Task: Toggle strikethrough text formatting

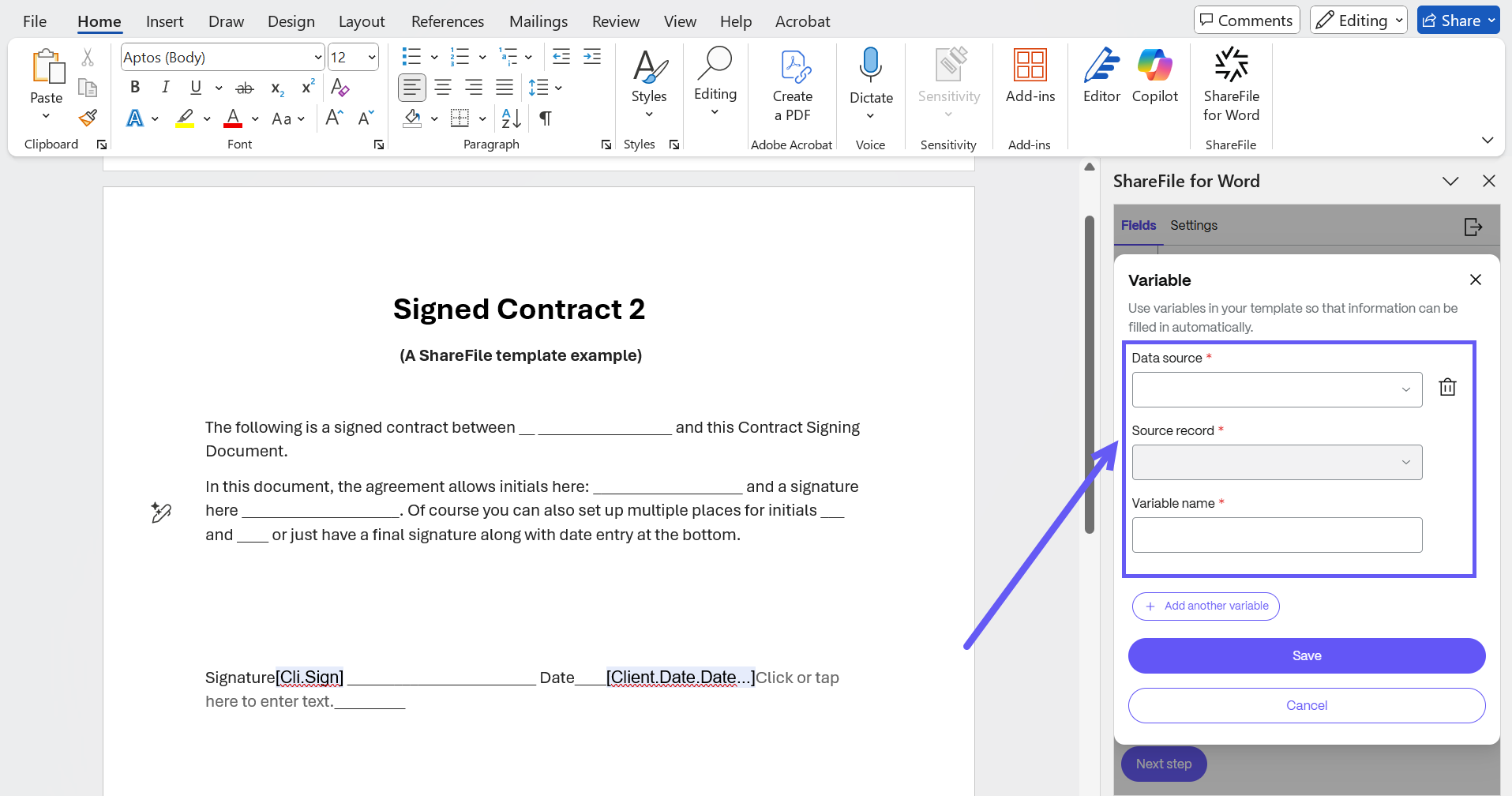Action: point(245,88)
